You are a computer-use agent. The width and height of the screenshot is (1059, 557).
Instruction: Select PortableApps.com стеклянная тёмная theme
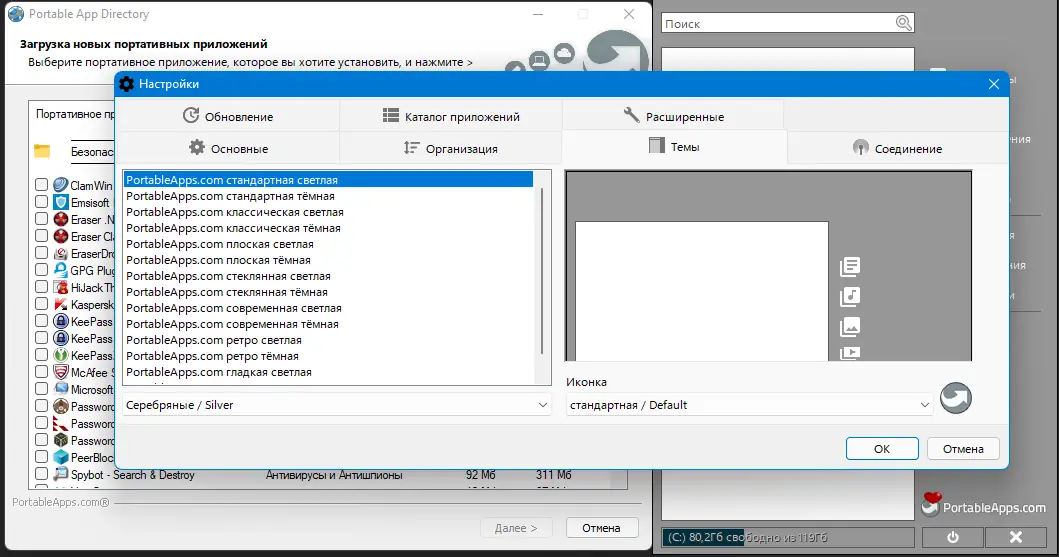point(328,292)
